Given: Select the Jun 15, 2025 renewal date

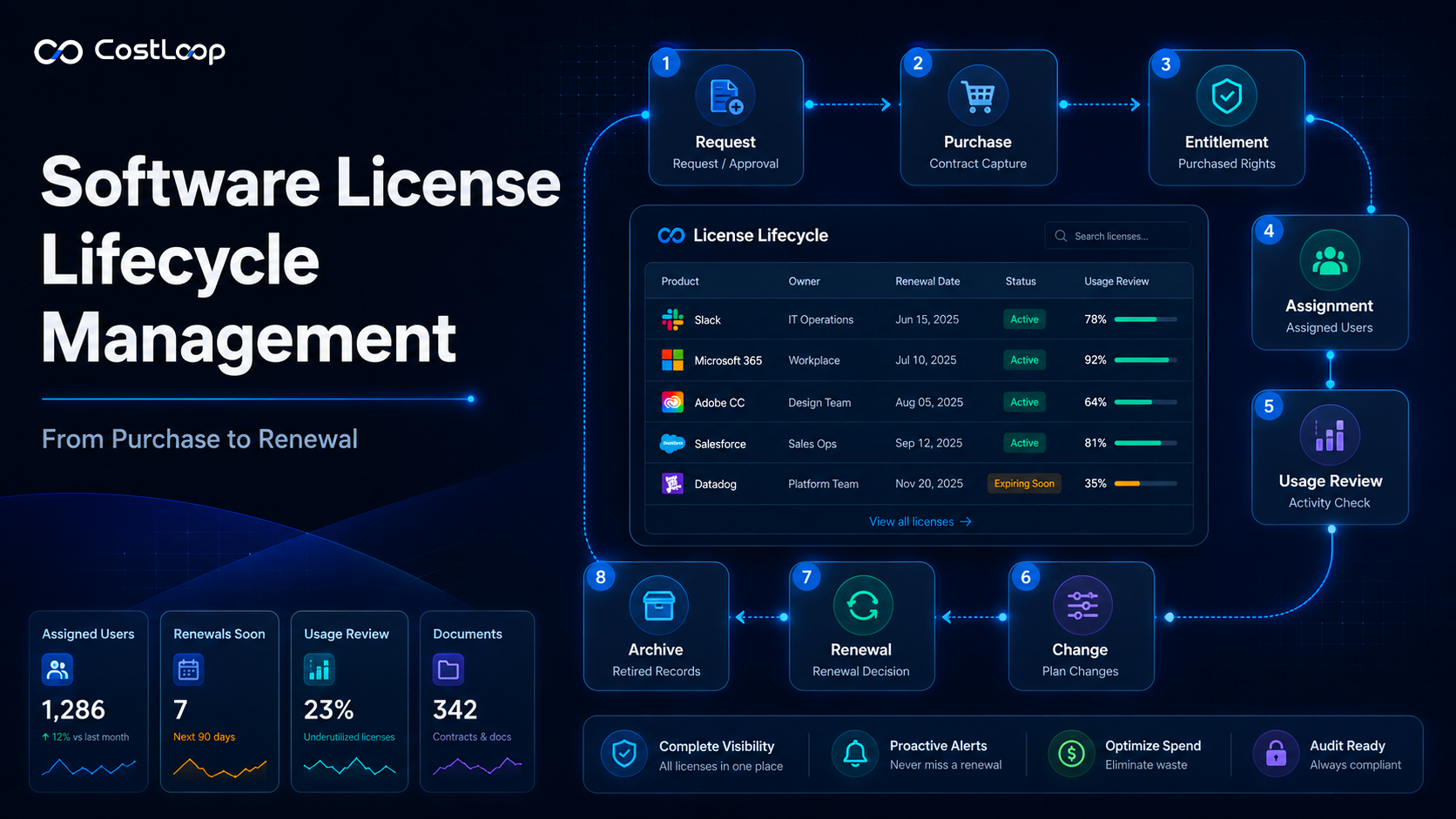Looking at the screenshot, I should click(927, 319).
